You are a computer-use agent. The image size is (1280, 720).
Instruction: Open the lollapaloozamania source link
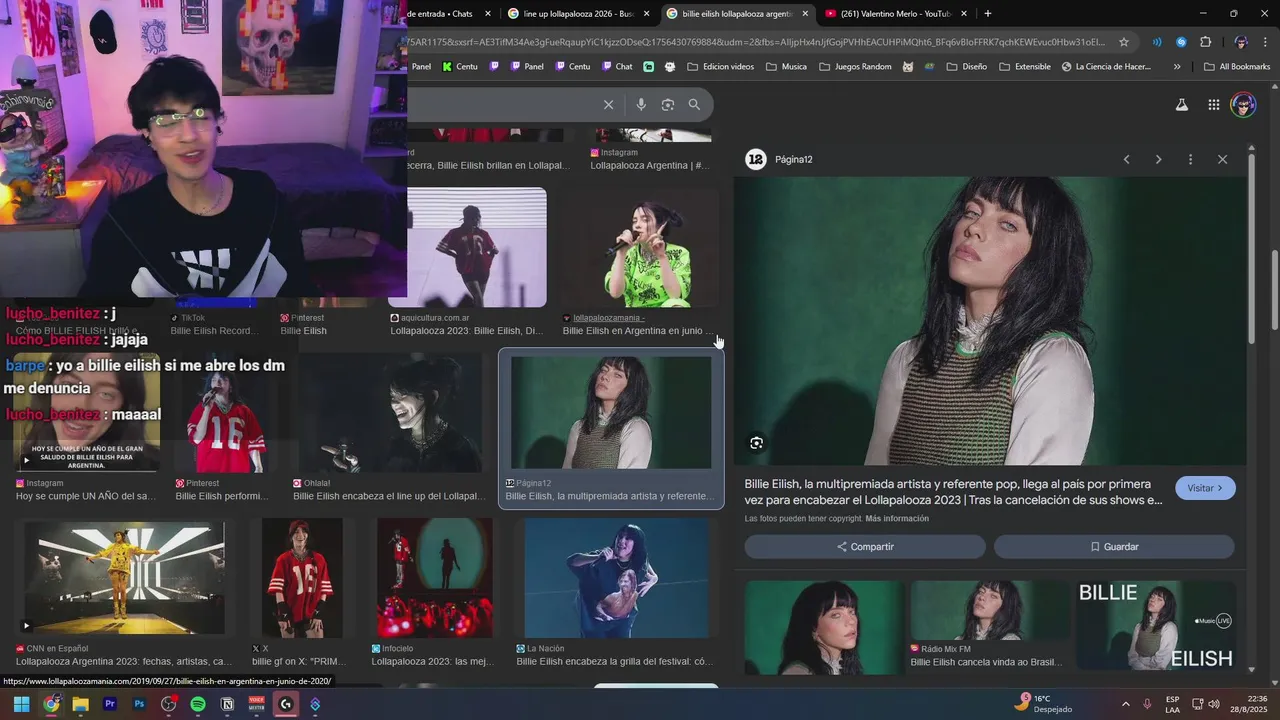[x=609, y=318]
